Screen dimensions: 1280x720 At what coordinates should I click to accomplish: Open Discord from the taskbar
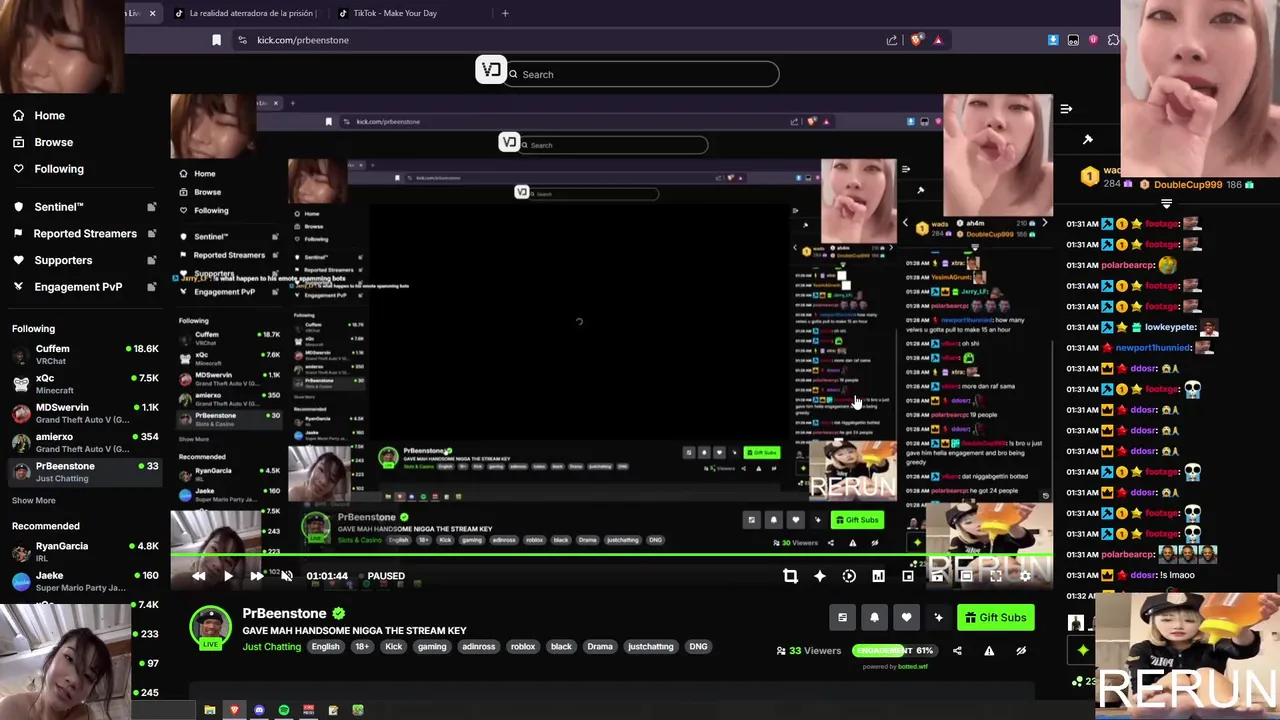pos(259,710)
